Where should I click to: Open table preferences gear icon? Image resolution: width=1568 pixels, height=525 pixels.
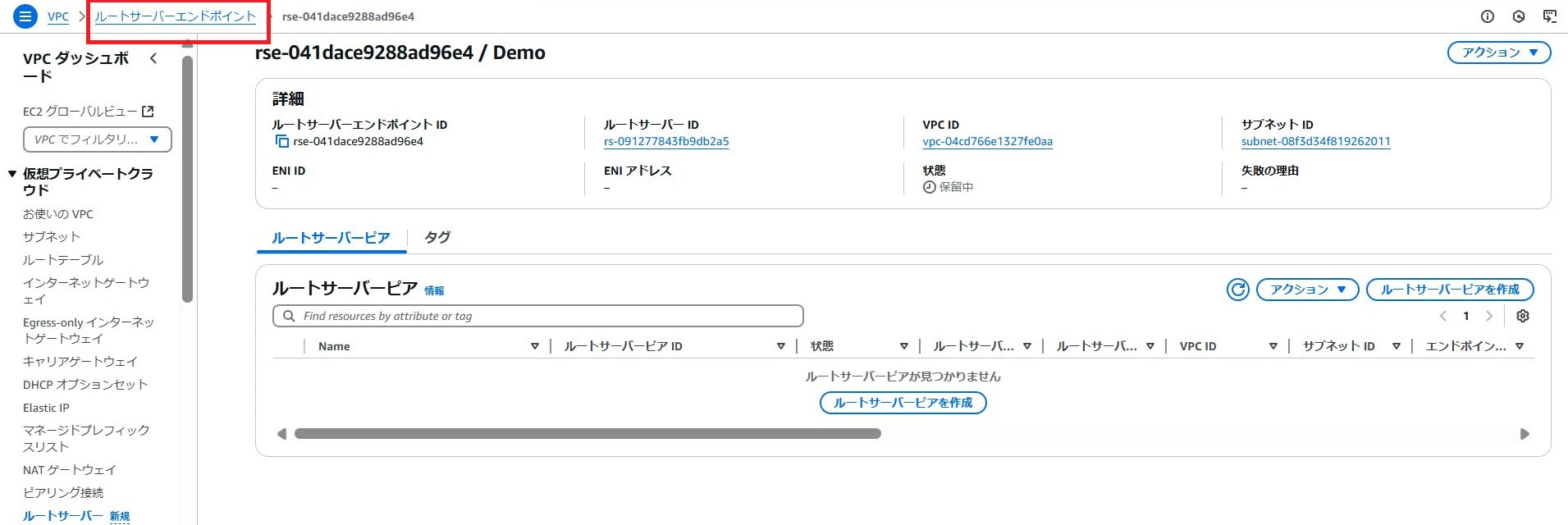(x=1523, y=316)
